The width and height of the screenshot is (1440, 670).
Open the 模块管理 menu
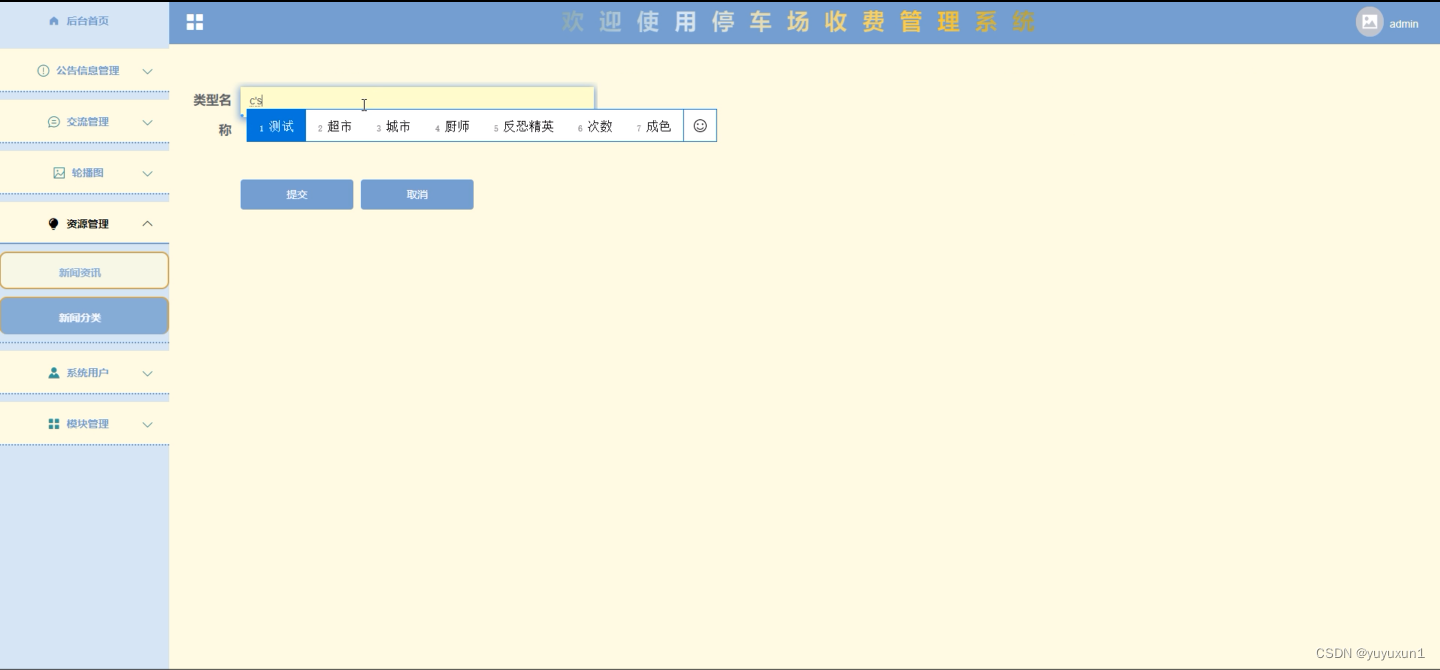click(84, 424)
